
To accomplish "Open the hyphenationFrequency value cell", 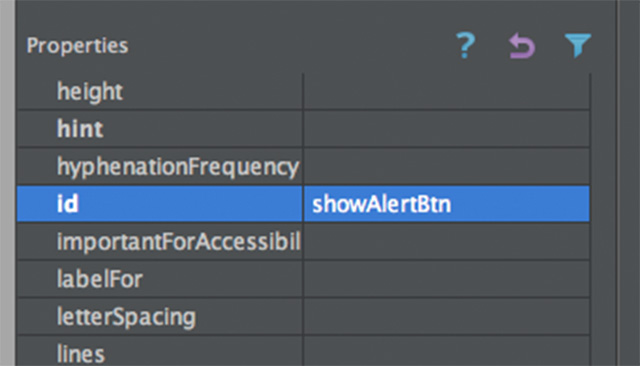I will [x=447, y=166].
